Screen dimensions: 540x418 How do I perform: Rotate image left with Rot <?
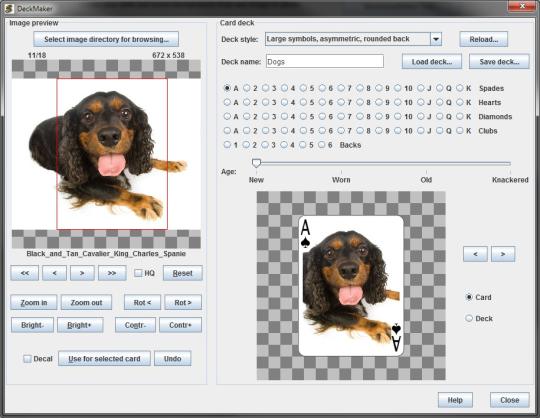coord(142,302)
